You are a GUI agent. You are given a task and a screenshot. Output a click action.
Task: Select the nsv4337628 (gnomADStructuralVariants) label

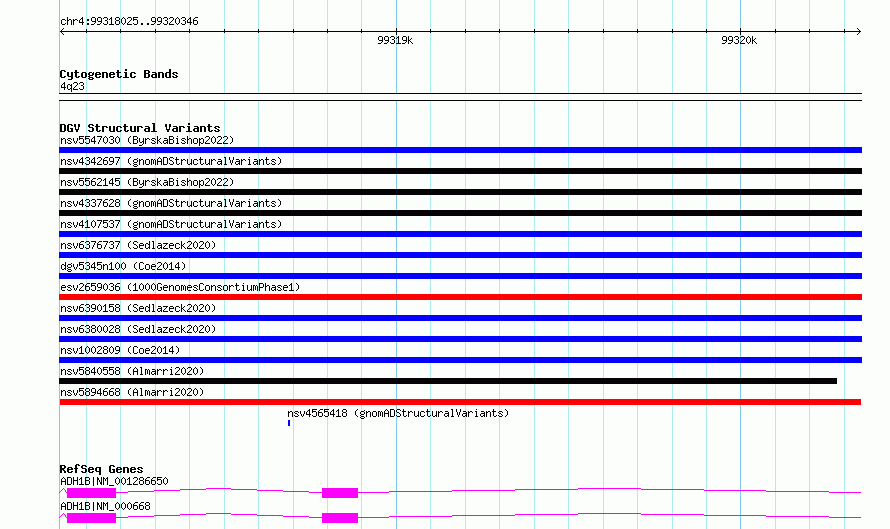click(x=171, y=203)
